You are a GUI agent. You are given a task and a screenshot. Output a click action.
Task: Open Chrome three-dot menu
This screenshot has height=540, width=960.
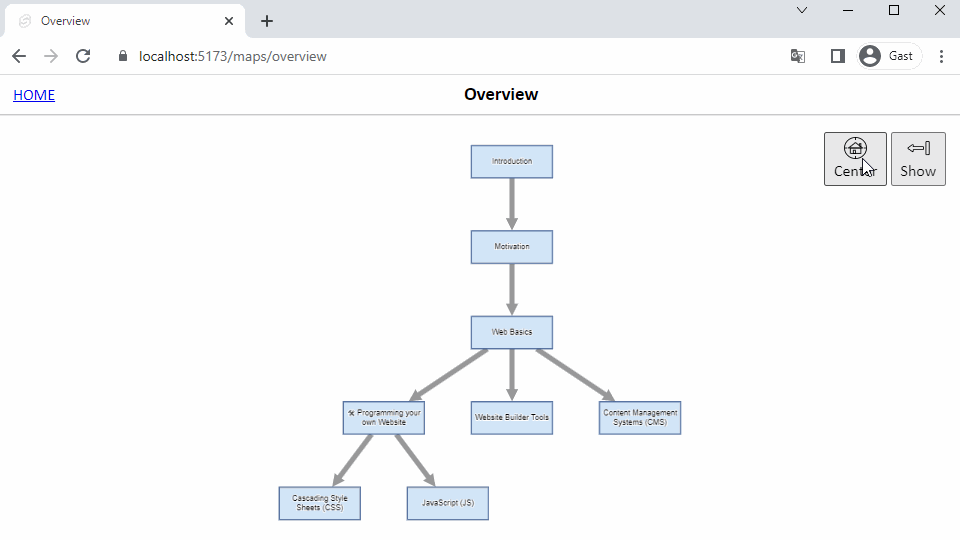click(x=941, y=56)
